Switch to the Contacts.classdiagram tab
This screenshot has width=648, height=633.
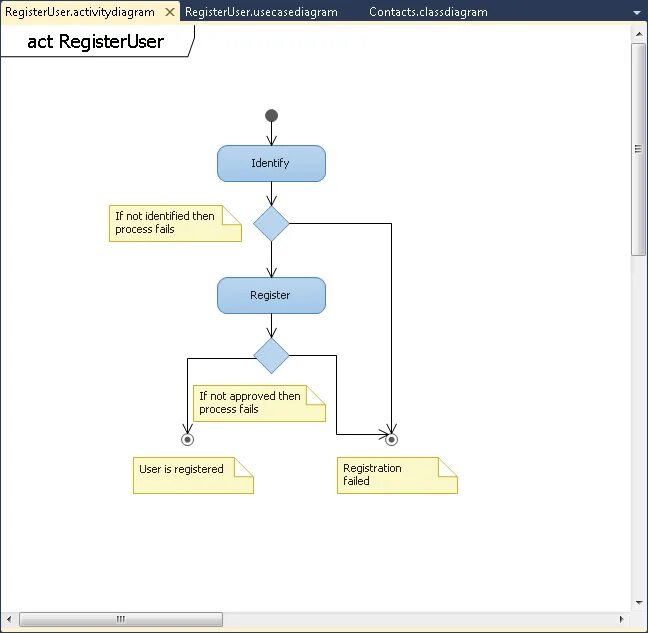click(x=428, y=12)
